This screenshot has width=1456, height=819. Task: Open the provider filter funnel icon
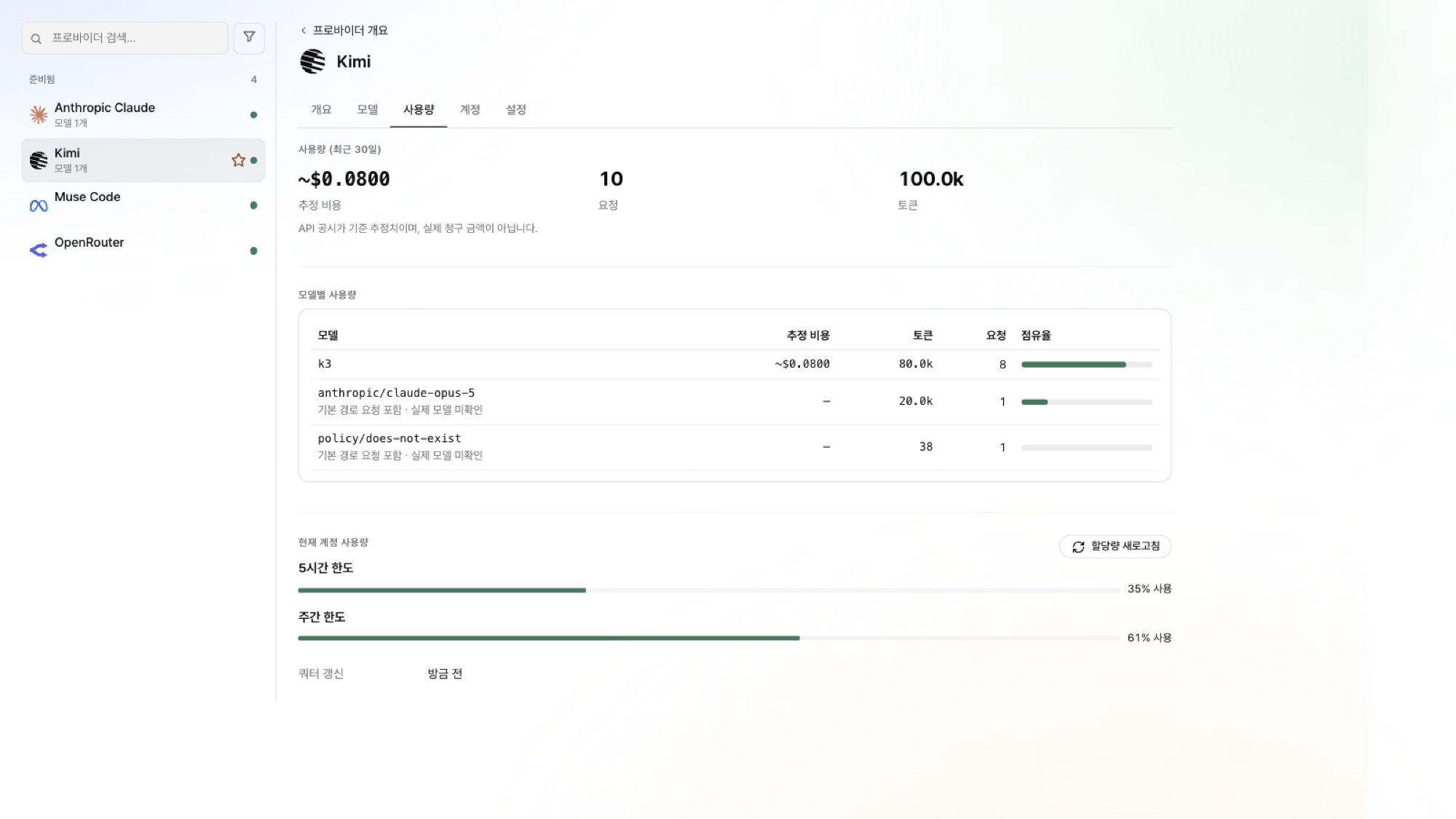click(x=249, y=37)
